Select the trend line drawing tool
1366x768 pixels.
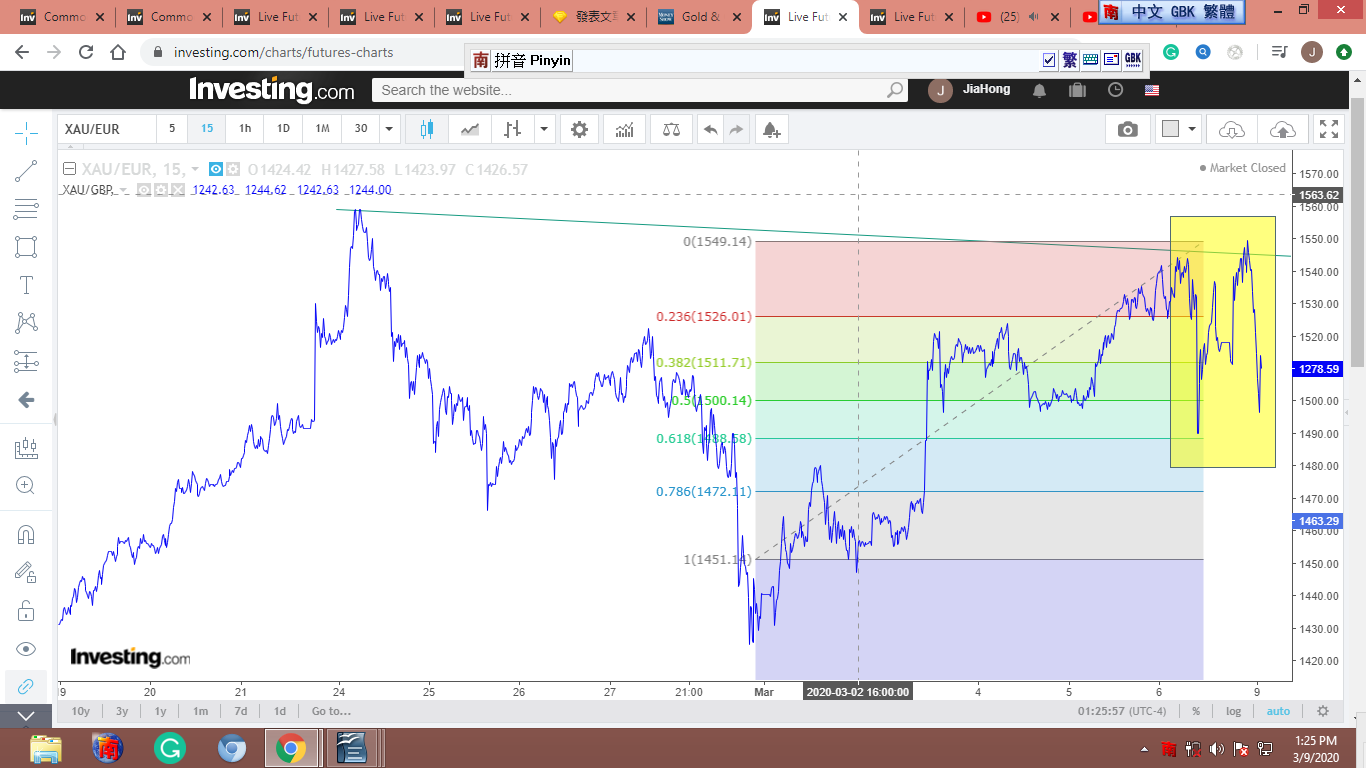27,171
